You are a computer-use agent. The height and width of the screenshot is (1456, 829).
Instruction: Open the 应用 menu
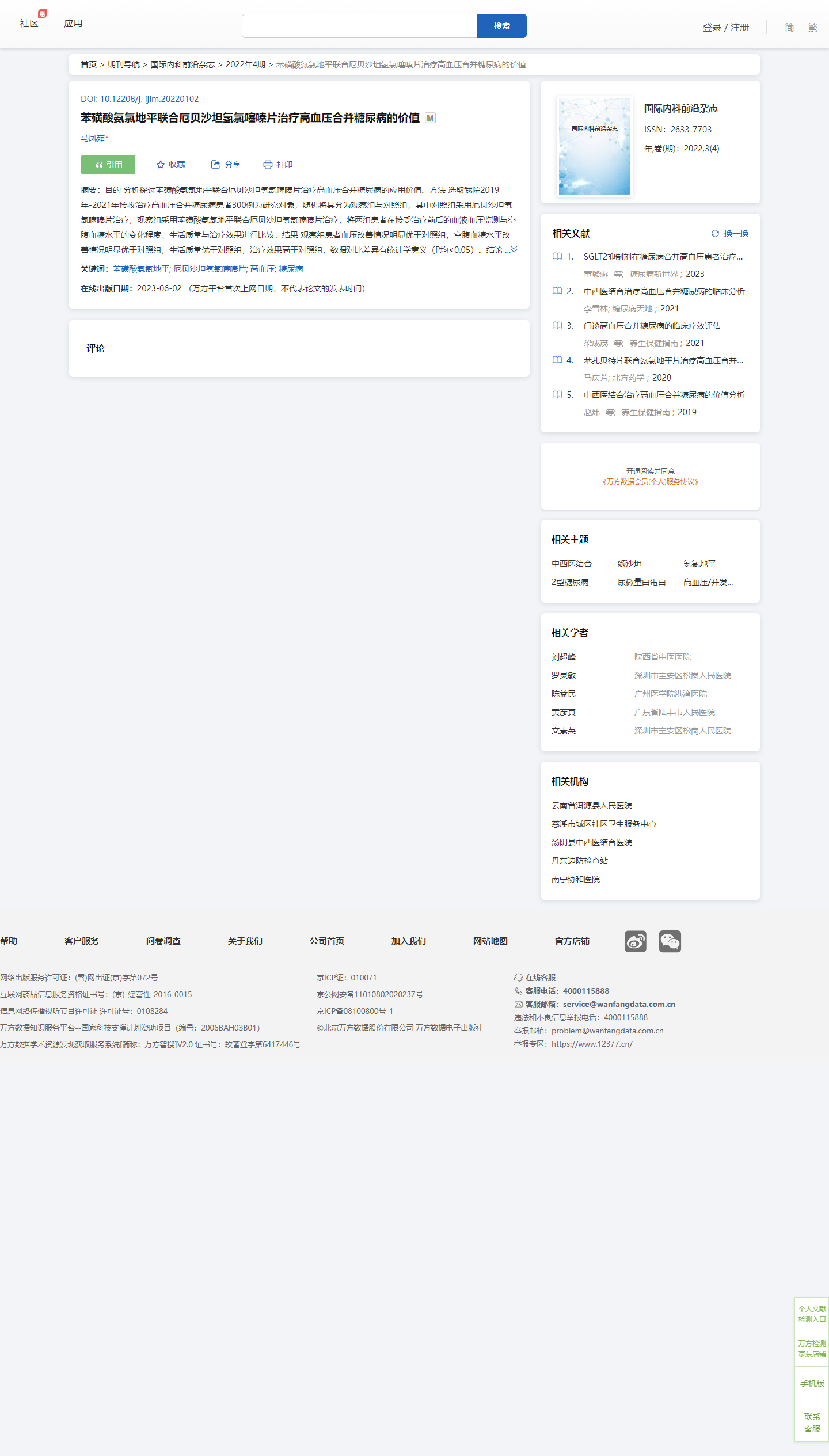pyautogui.click(x=73, y=24)
